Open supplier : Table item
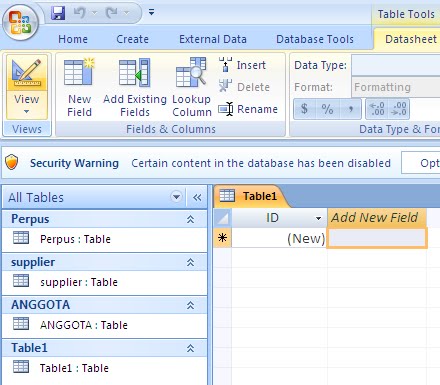The height and width of the screenshot is (385, 440). 104,282
